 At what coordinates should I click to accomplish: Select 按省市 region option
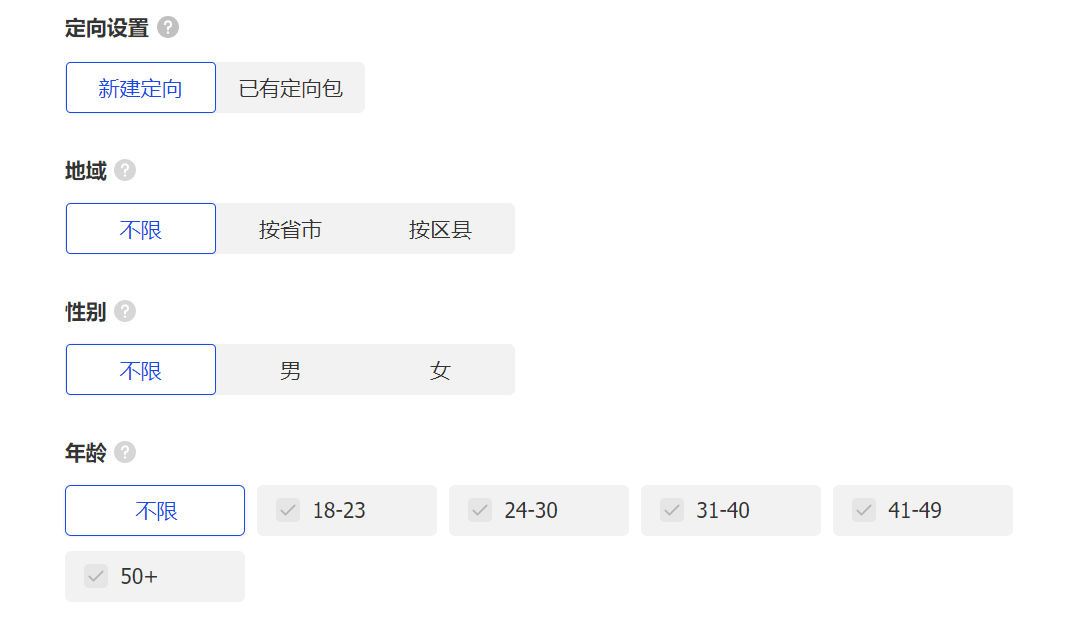290,229
